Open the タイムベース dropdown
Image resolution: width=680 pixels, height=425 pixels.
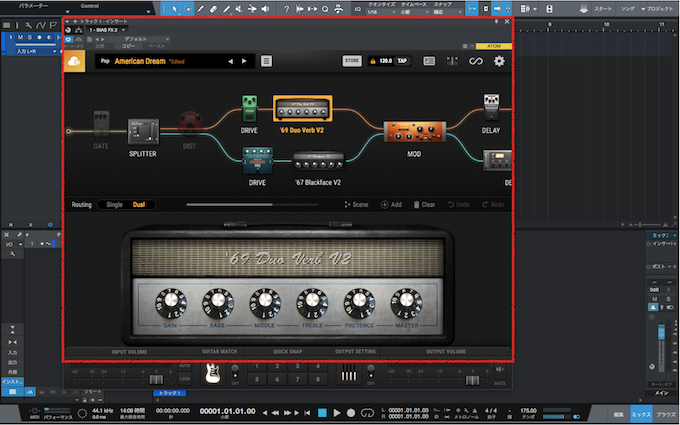point(413,12)
